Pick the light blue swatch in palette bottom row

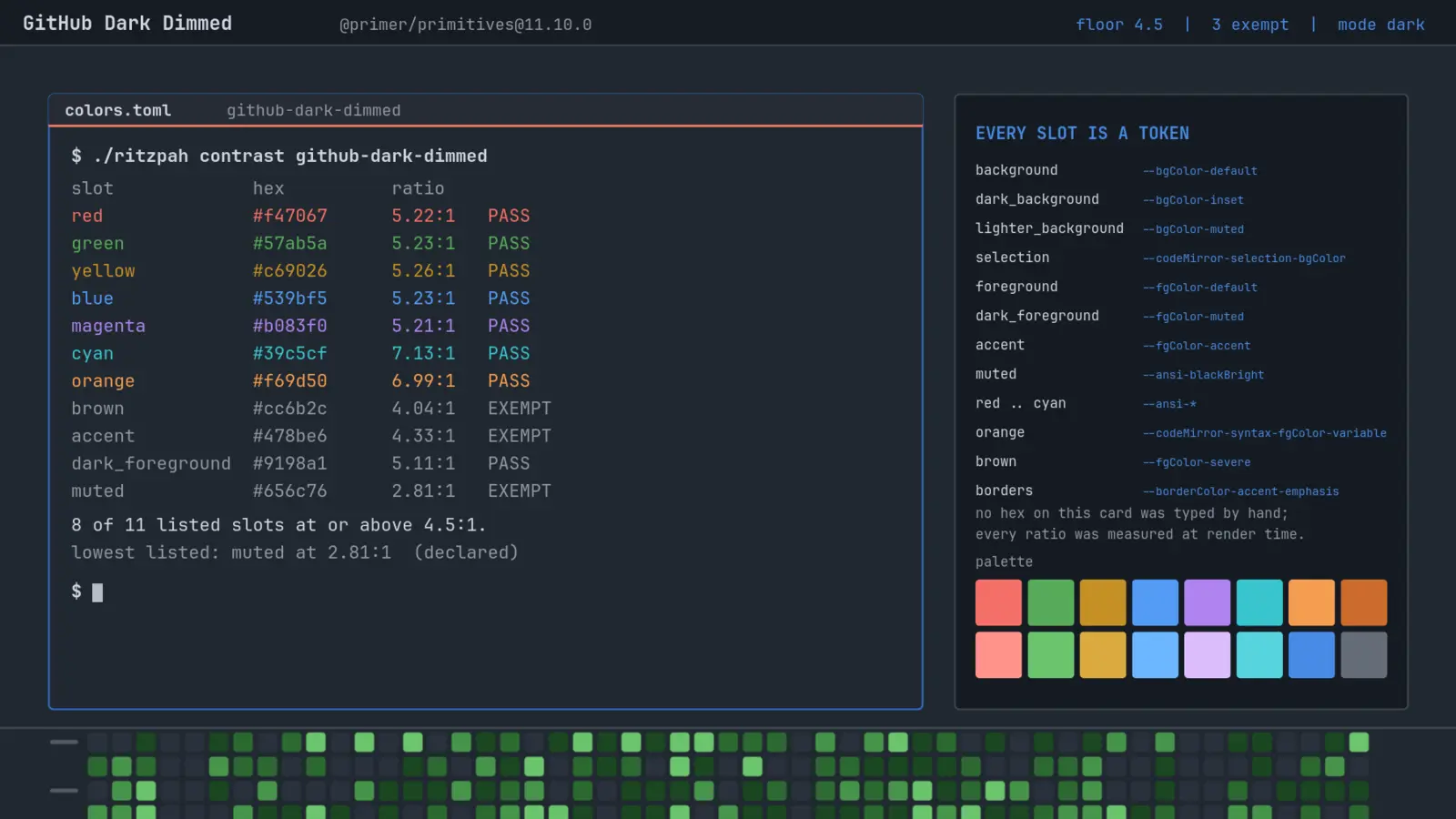pos(1155,655)
